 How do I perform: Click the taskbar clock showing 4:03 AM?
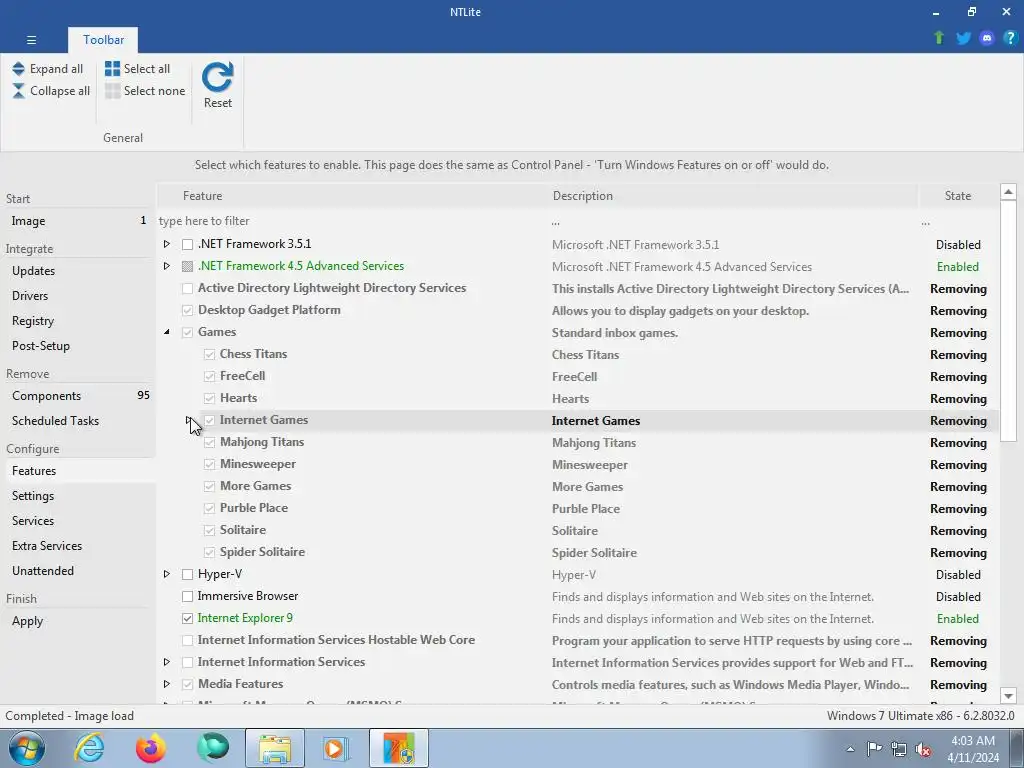[973, 749]
